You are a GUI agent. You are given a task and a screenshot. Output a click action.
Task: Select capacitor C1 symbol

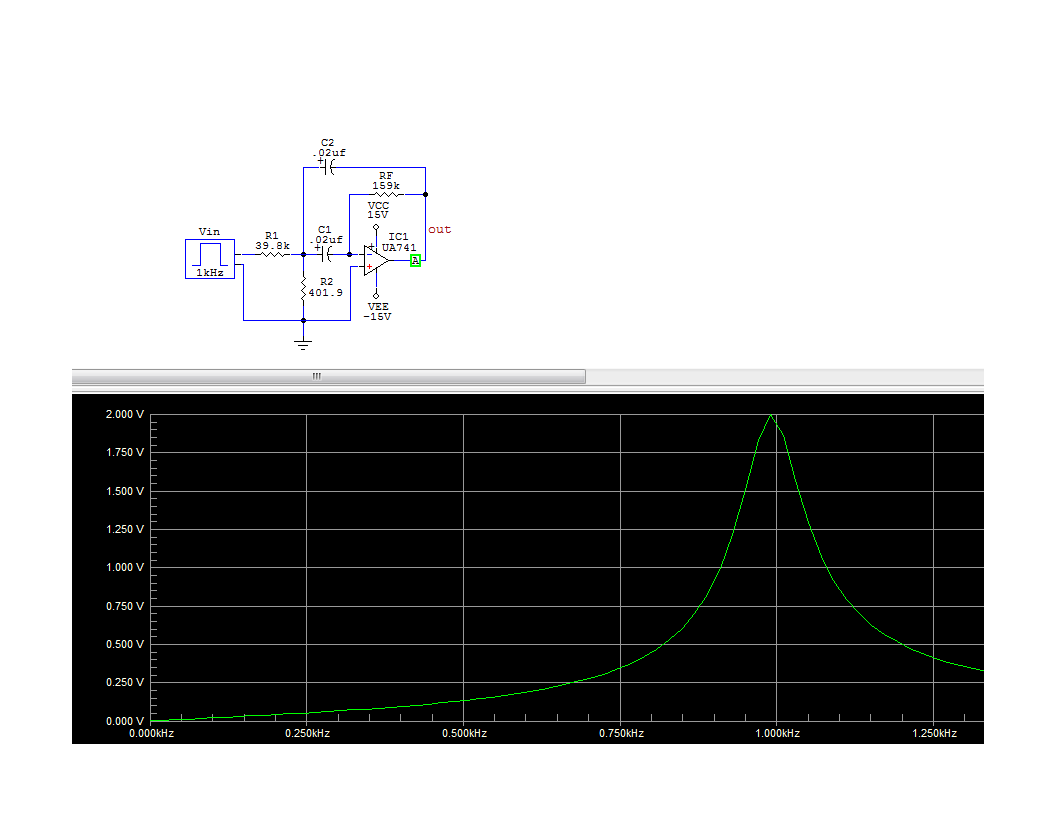(x=326, y=254)
